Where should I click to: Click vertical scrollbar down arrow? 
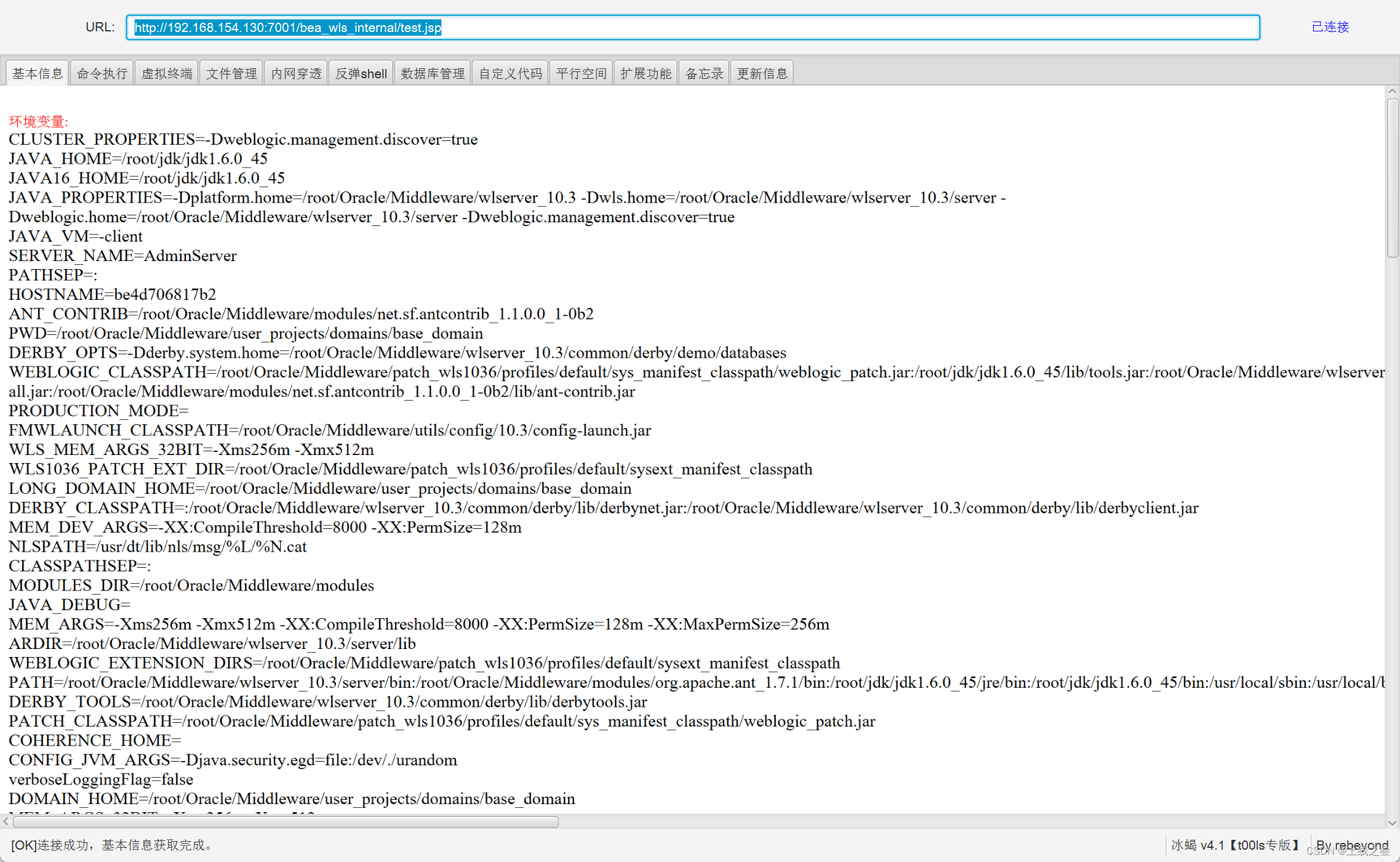click(x=1392, y=823)
